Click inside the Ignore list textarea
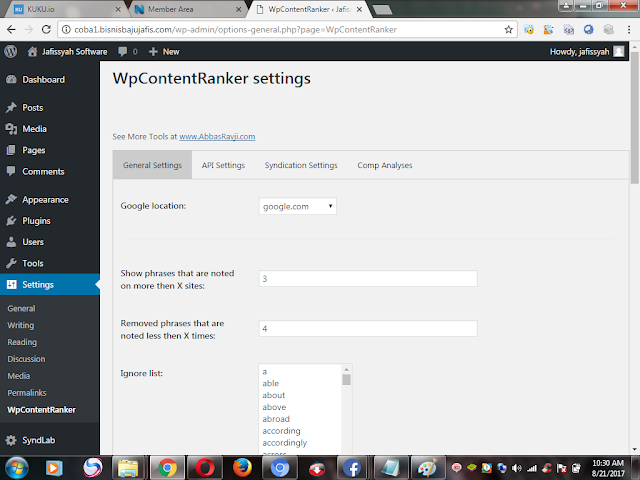Viewport: 640px width, 480px height. pyautogui.click(x=301, y=409)
